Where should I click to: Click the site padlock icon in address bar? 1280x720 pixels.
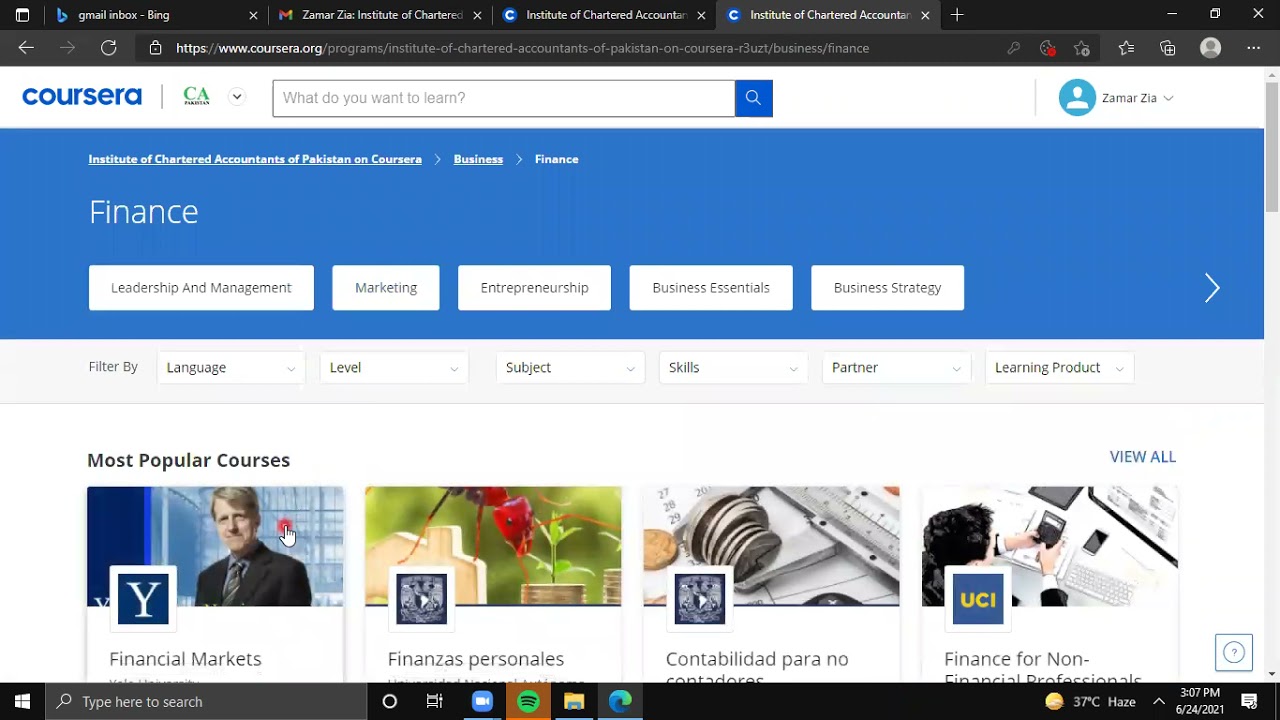pos(155,48)
